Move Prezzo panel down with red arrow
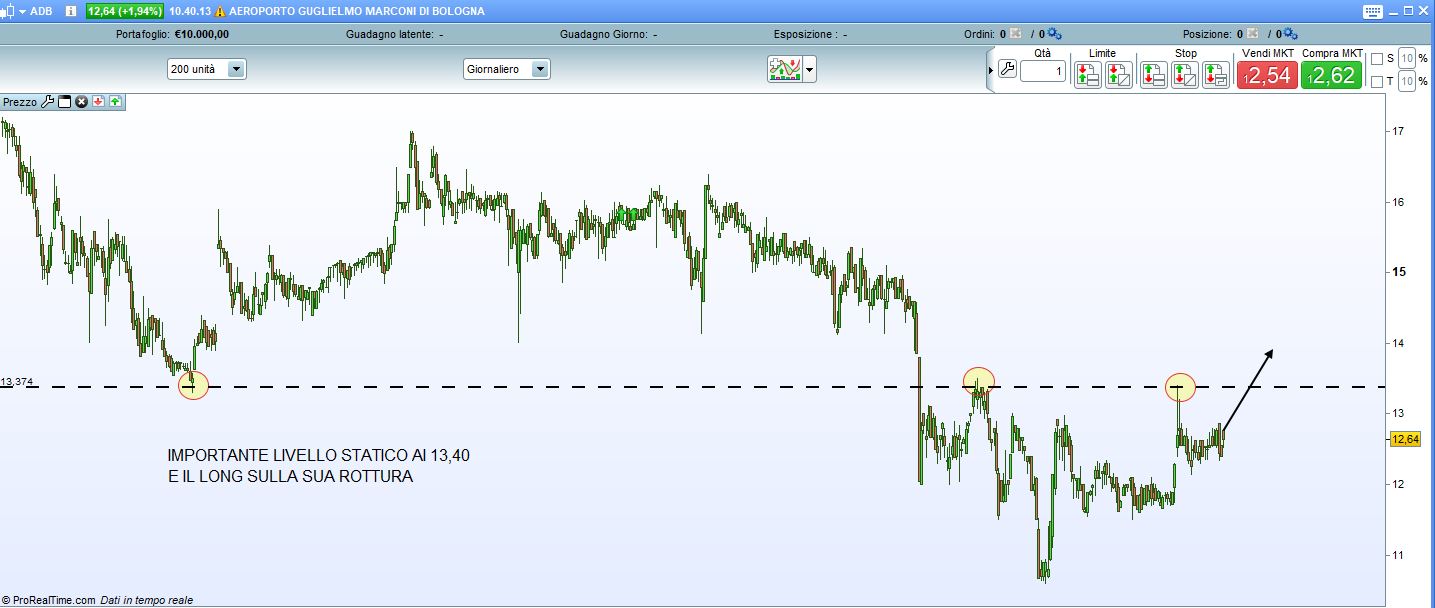 click(x=98, y=102)
